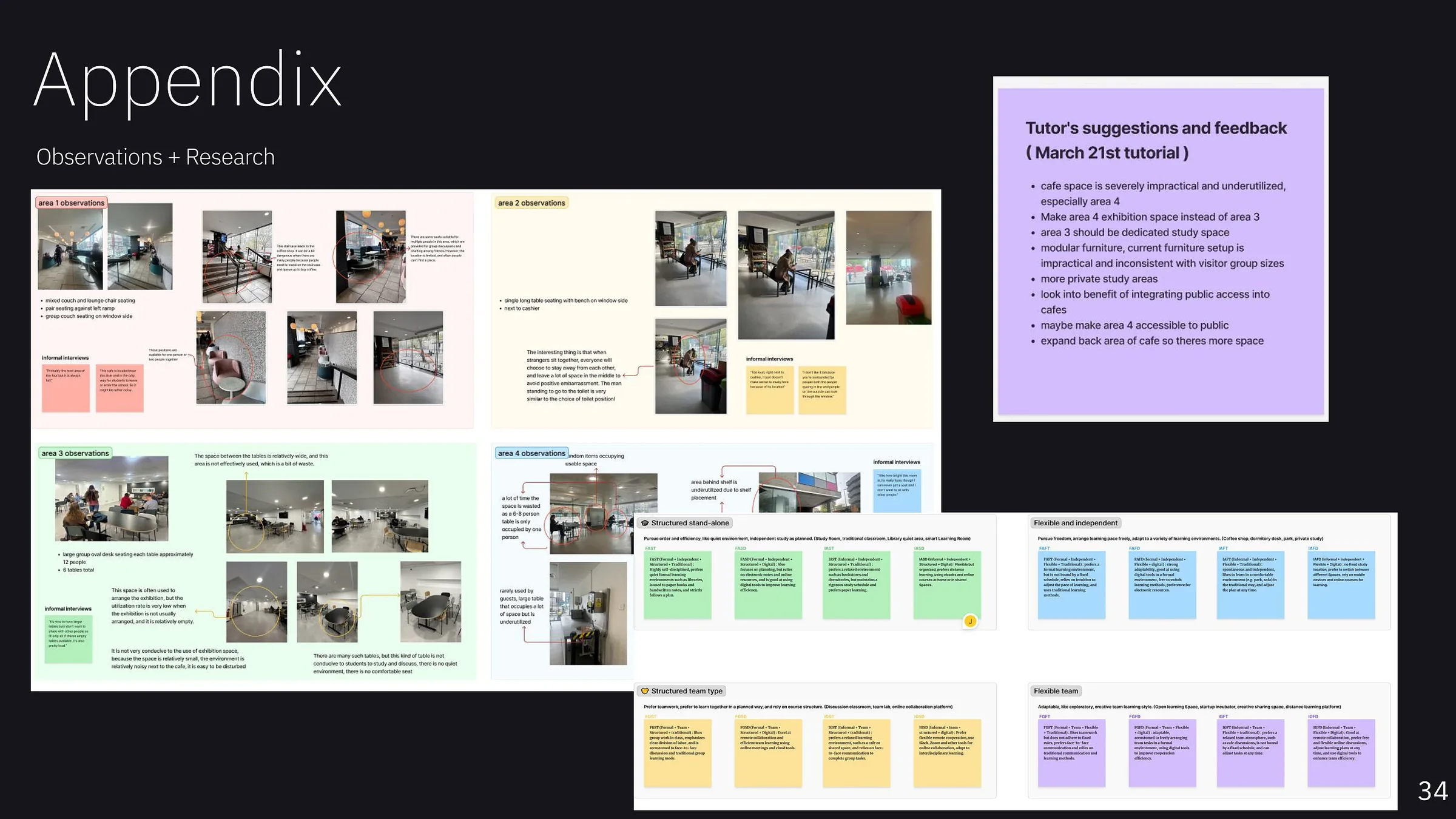The image size is (1456, 819).
Task: Click the 'Flexible team' section label
Action: pyautogui.click(x=1056, y=691)
